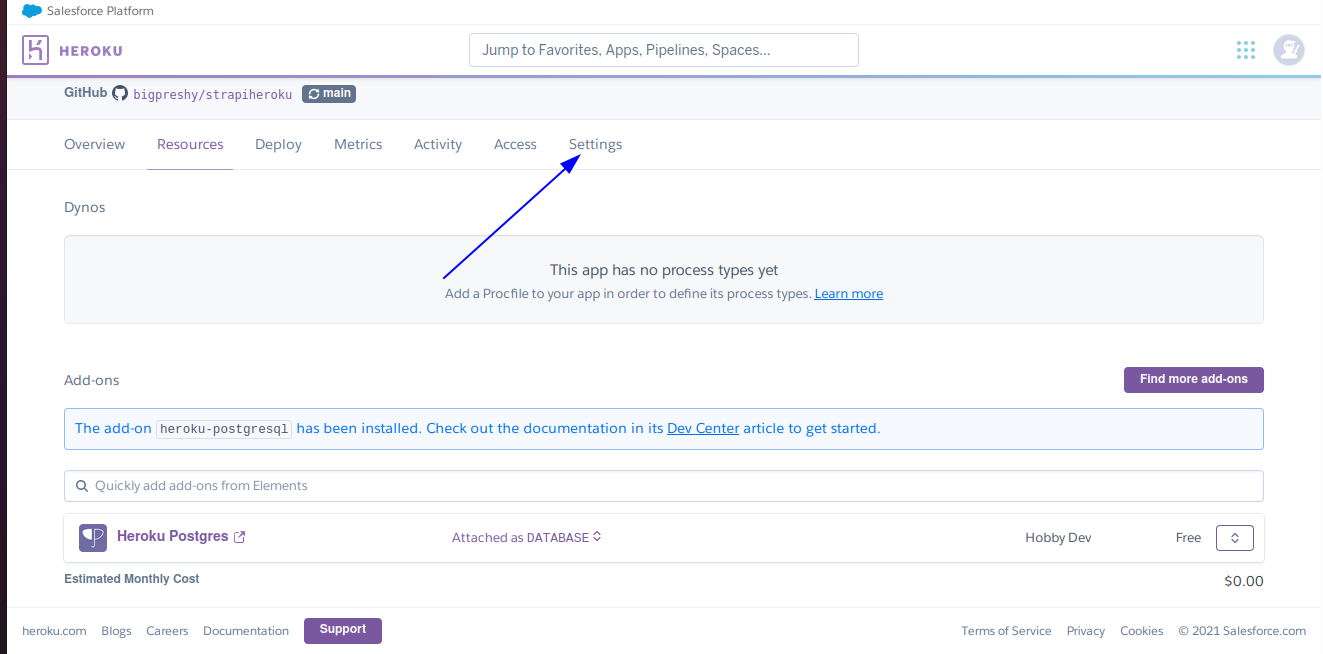Open Terms of Service link
Viewport: 1323px width, 654px height.
pos(1006,631)
